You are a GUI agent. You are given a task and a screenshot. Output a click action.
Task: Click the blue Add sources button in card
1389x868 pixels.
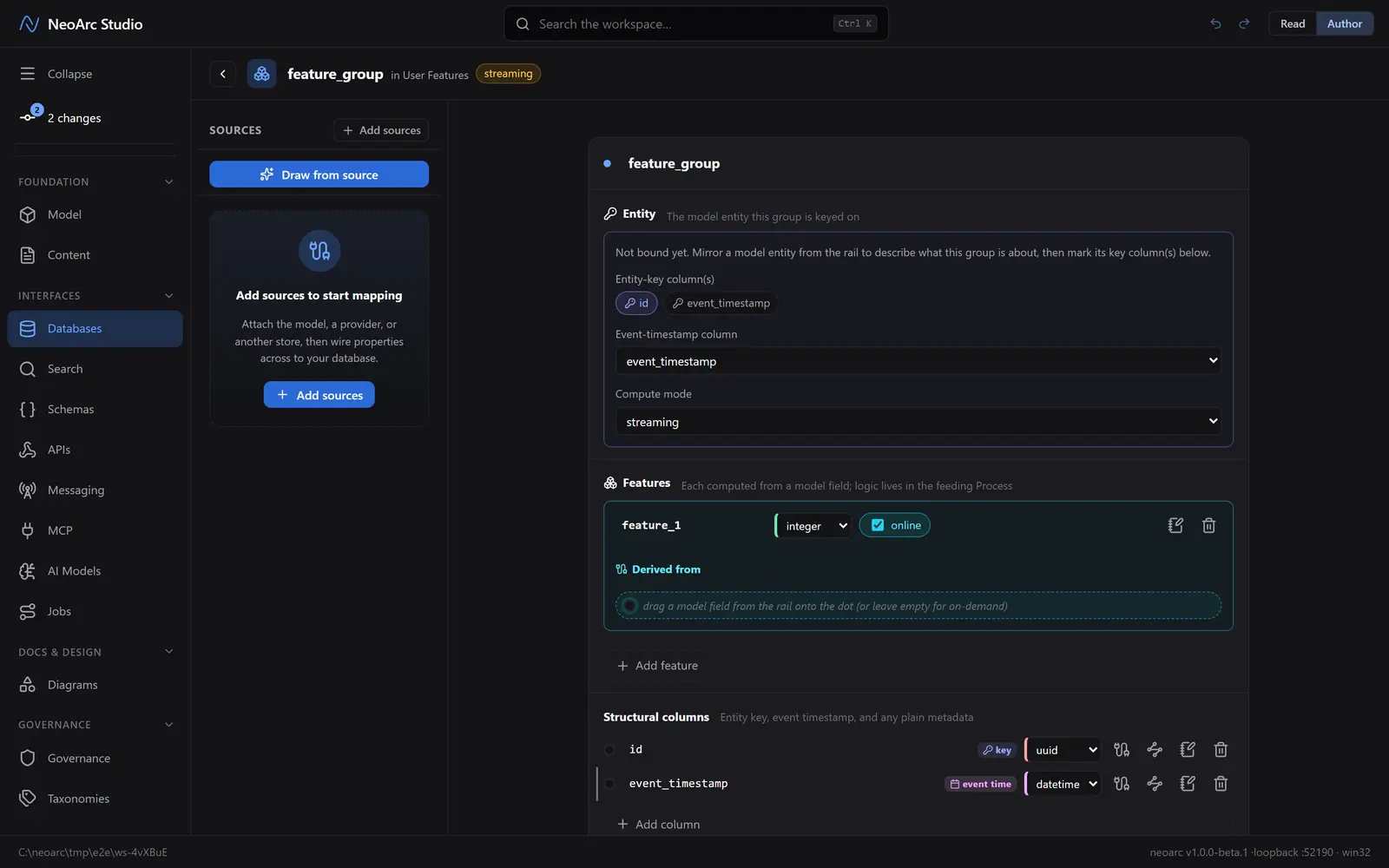click(319, 395)
